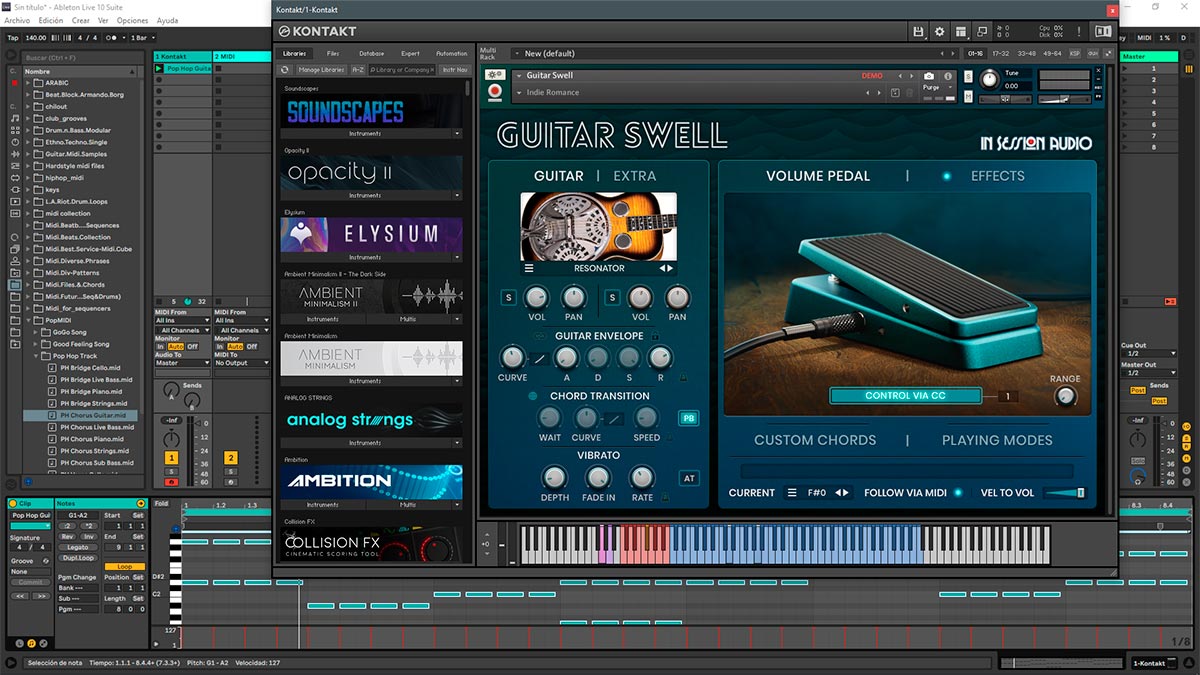This screenshot has height=675, width=1200.
Task: Toggle the Follow Via MIDI LED
Action: coord(958,492)
